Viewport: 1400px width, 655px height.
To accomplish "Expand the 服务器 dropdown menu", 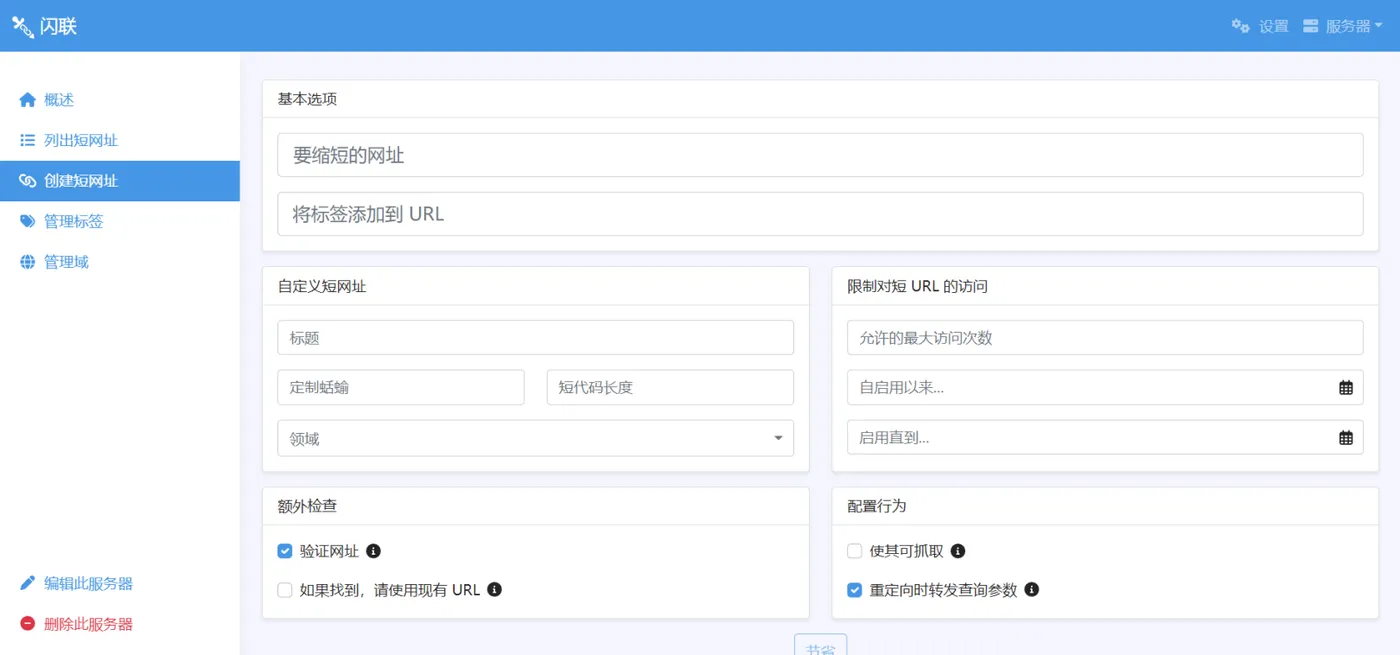I will click(x=1343, y=26).
